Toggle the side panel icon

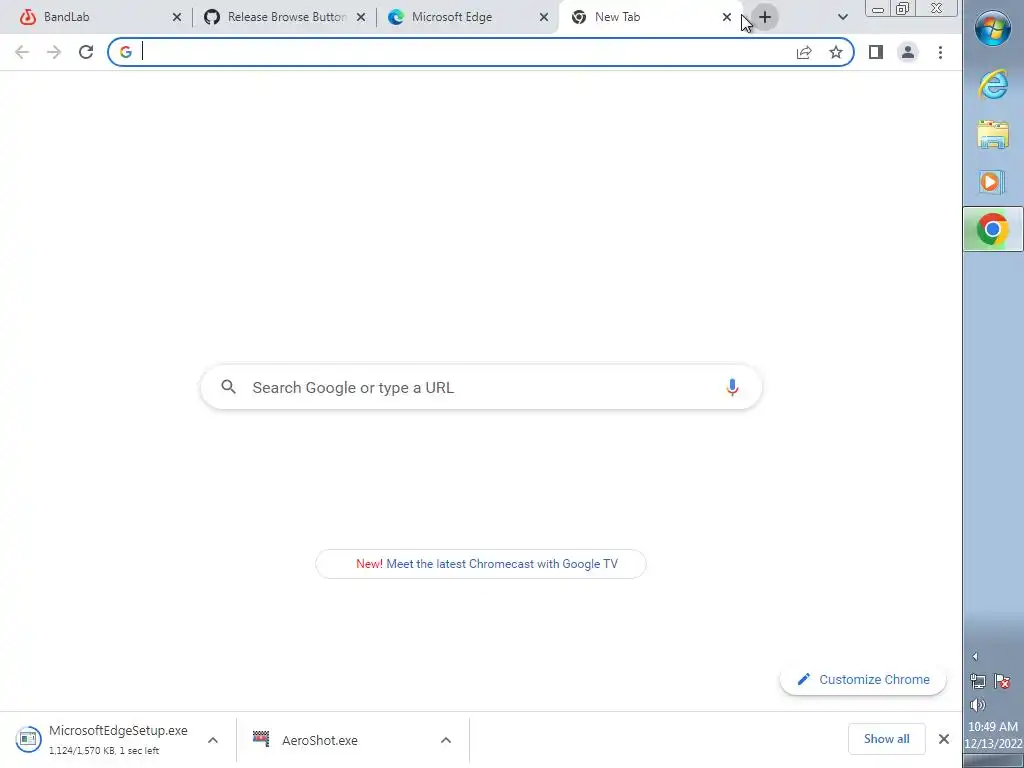tap(876, 52)
